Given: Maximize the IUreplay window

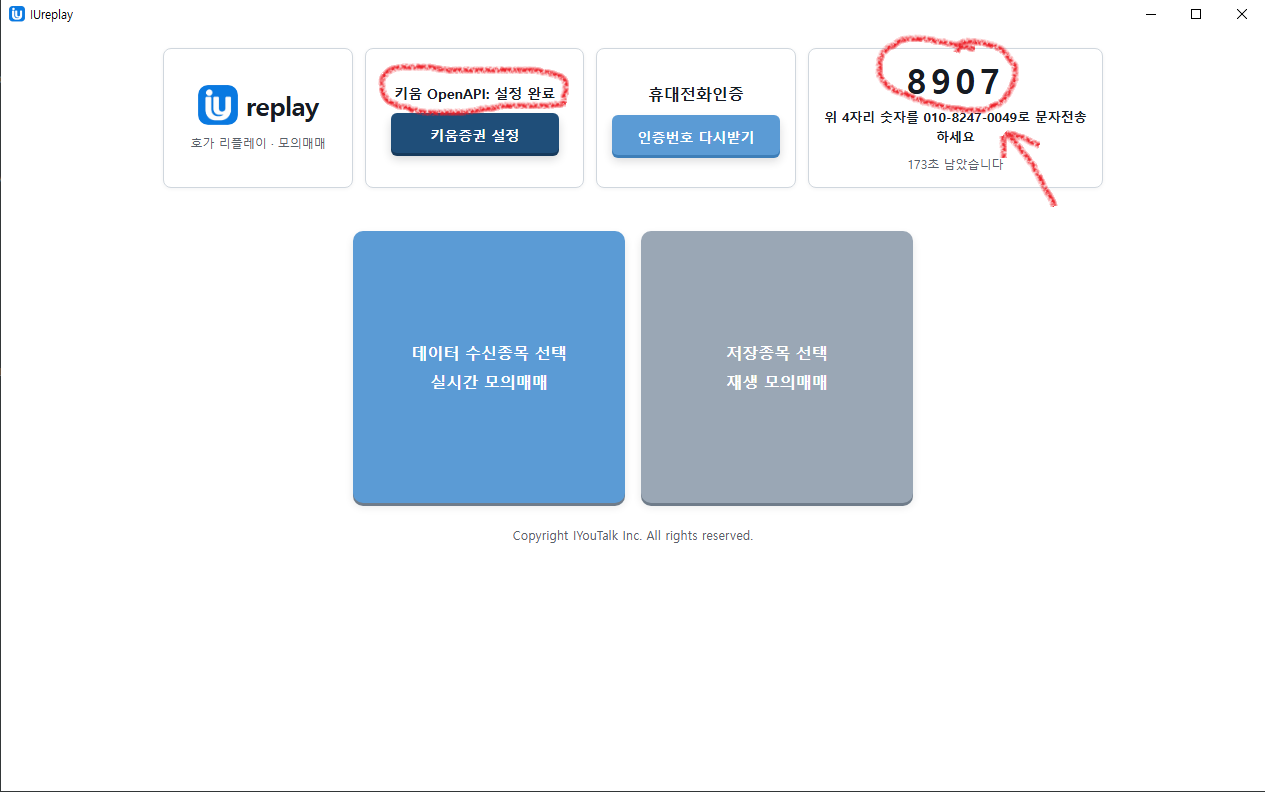Looking at the screenshot, I should [x=1196, y=14].
